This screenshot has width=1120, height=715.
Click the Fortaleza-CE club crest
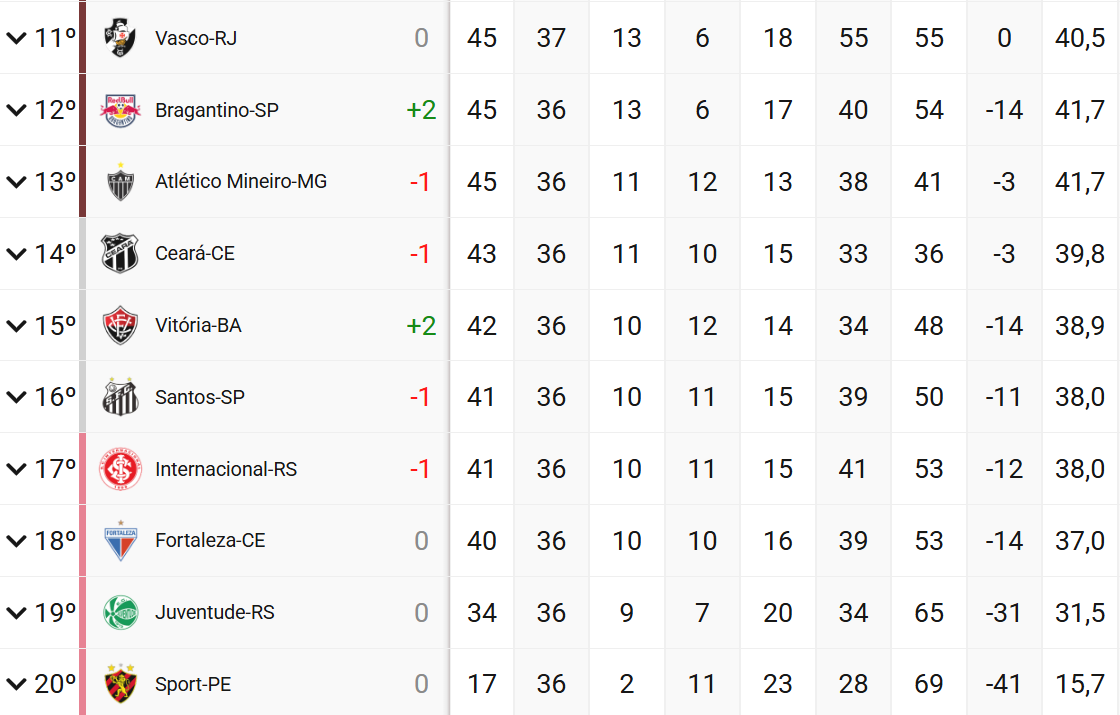pos(120,541)
